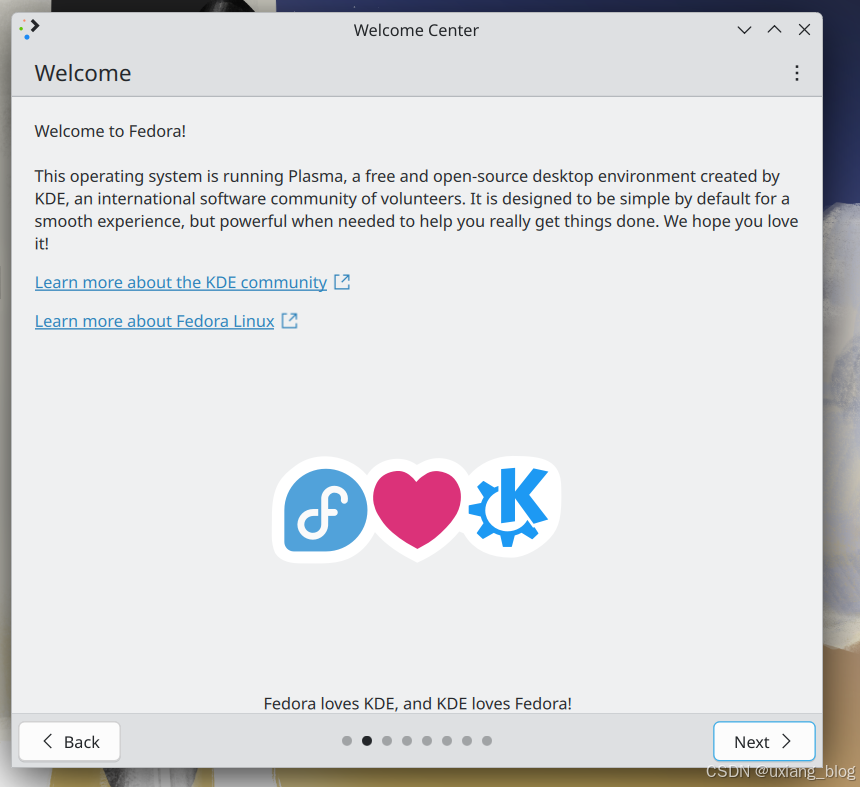Click the "Fedora loves KDE, and KDE loves Fedora!" caption
The image size is (860, 787).
[x=417, y=704]
